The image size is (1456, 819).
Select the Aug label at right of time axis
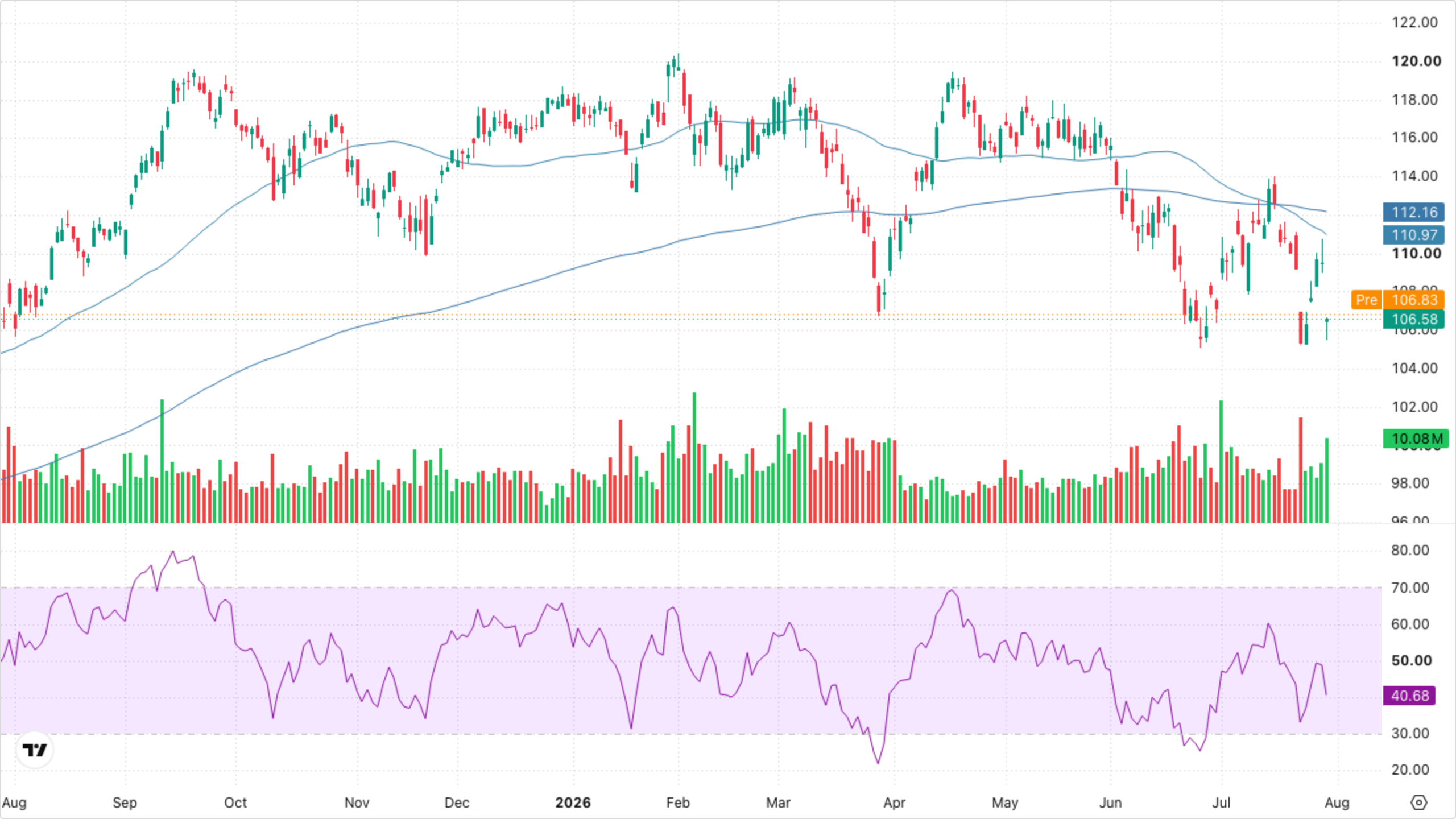pyautogui.click(x=1337, y=803)
